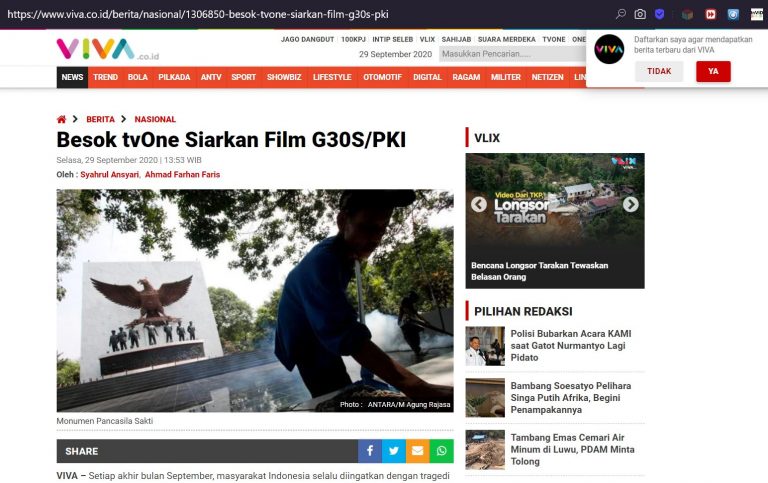Open the TREND menu tab
This screenshot has width=768, height=483.
105,77
